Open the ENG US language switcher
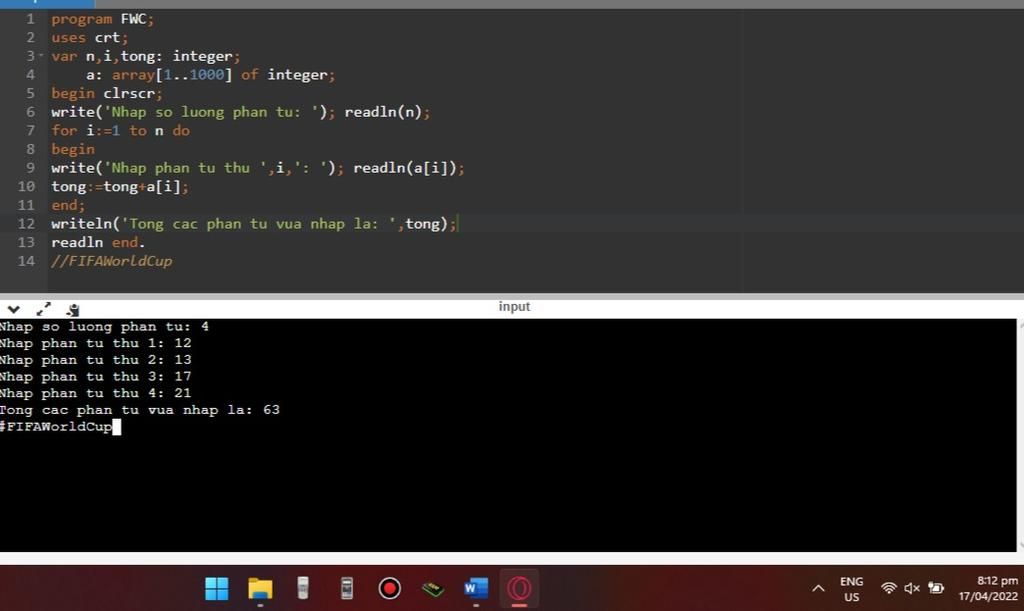The width and height of the screenshot is (1024, 611). 852,589
